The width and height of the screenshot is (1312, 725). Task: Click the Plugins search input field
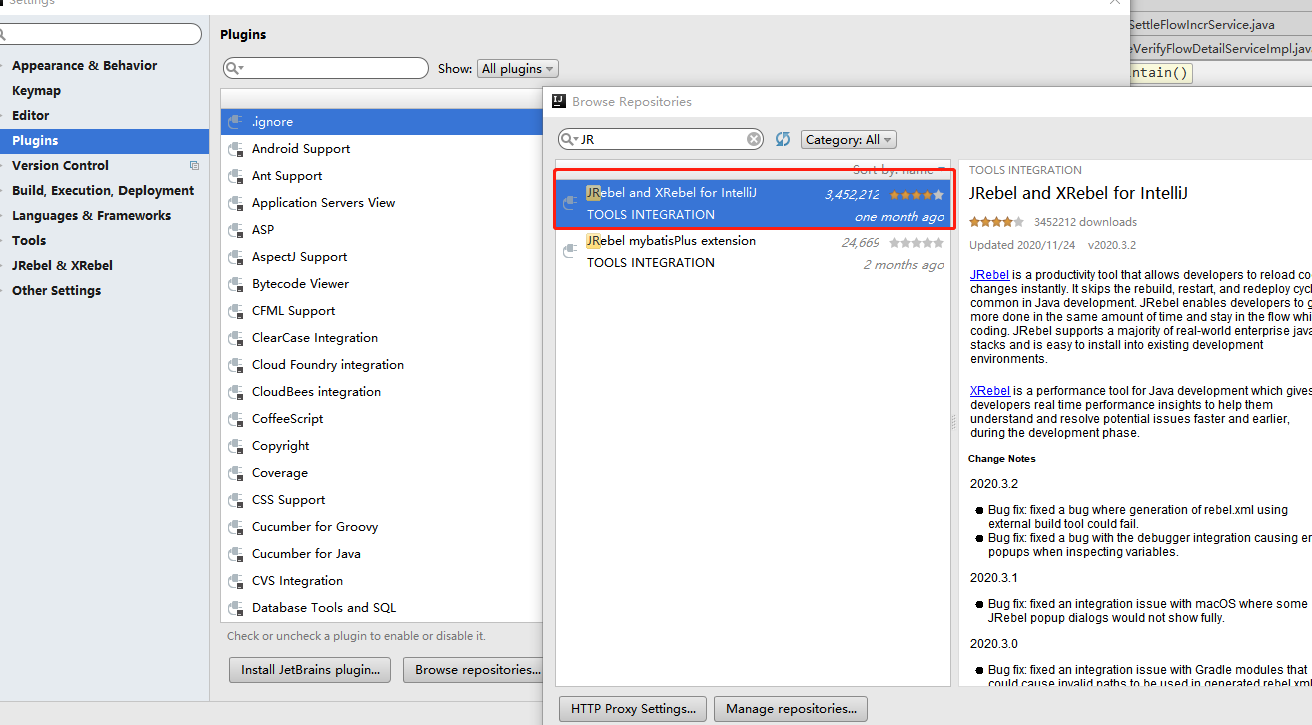(x=326, y=68)
